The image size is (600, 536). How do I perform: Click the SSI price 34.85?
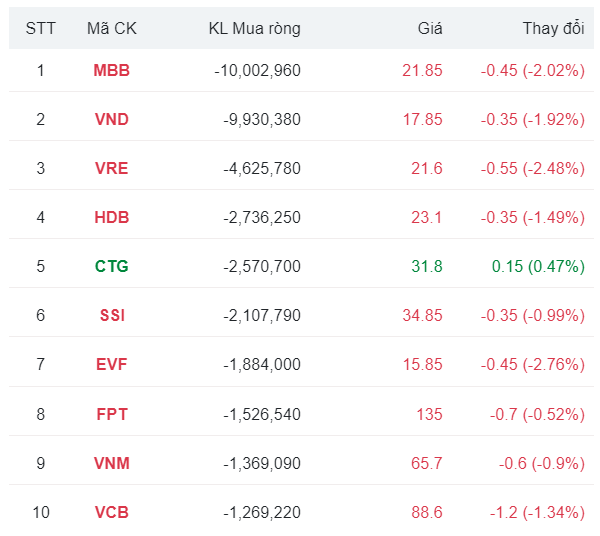(x=422, y=315)
